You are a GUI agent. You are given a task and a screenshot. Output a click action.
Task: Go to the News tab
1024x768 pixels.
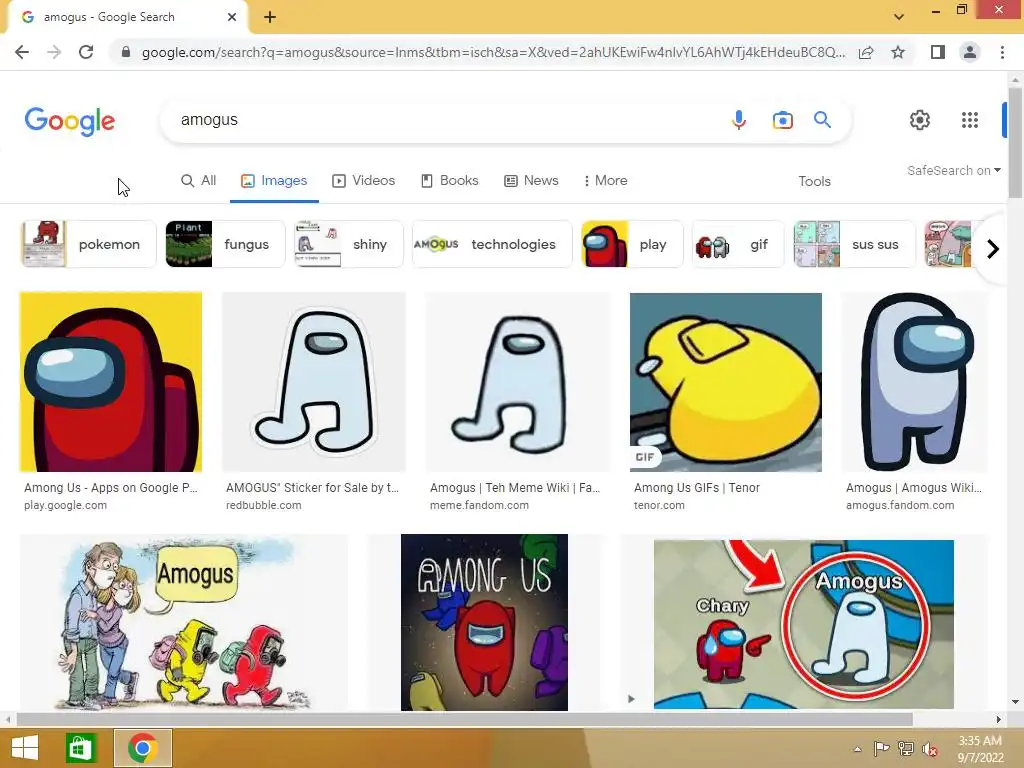[532, 180]
